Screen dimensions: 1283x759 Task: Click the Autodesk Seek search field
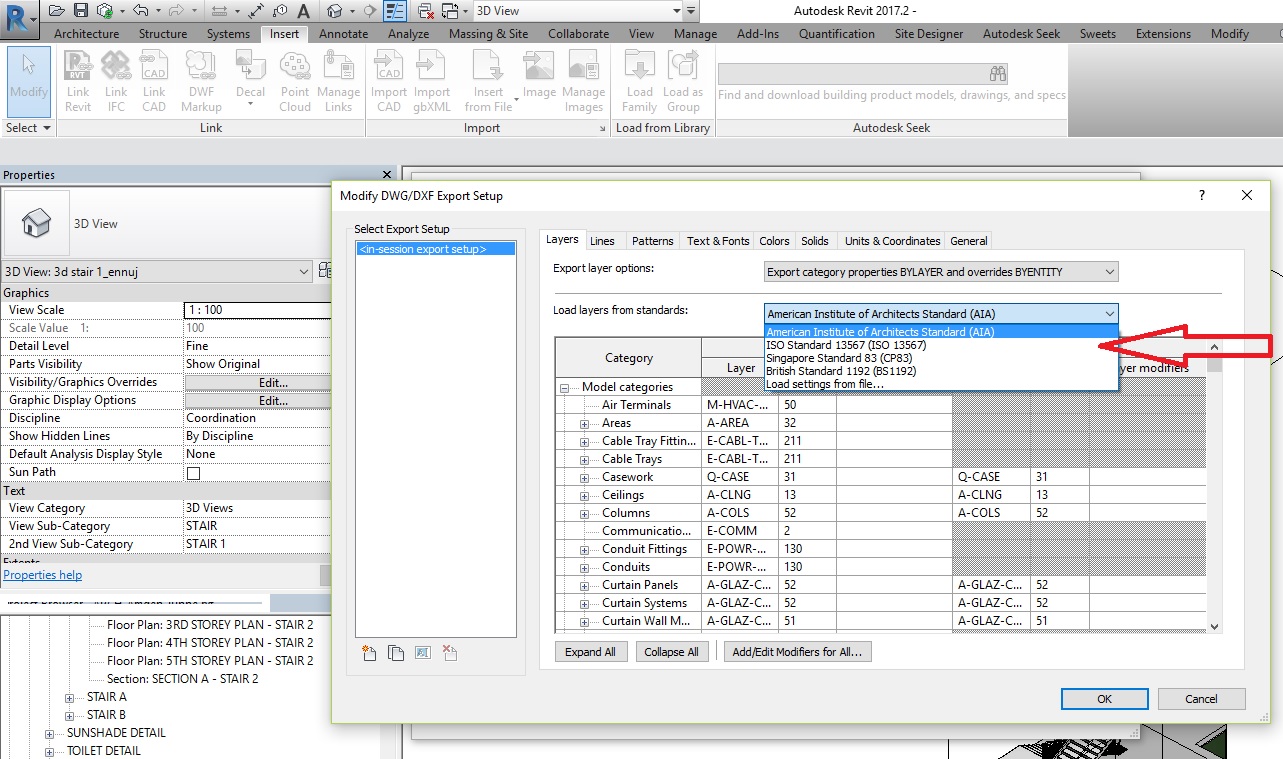(860, 73)
